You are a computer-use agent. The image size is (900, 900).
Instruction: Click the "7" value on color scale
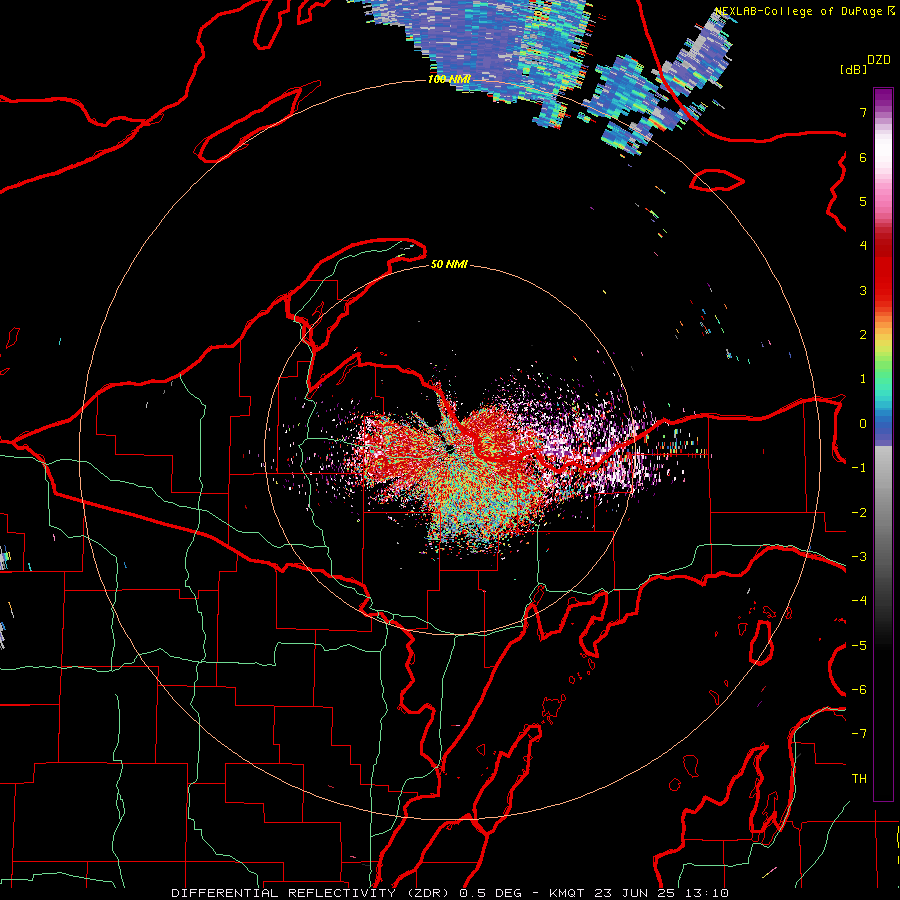click(x=863, y=112)
